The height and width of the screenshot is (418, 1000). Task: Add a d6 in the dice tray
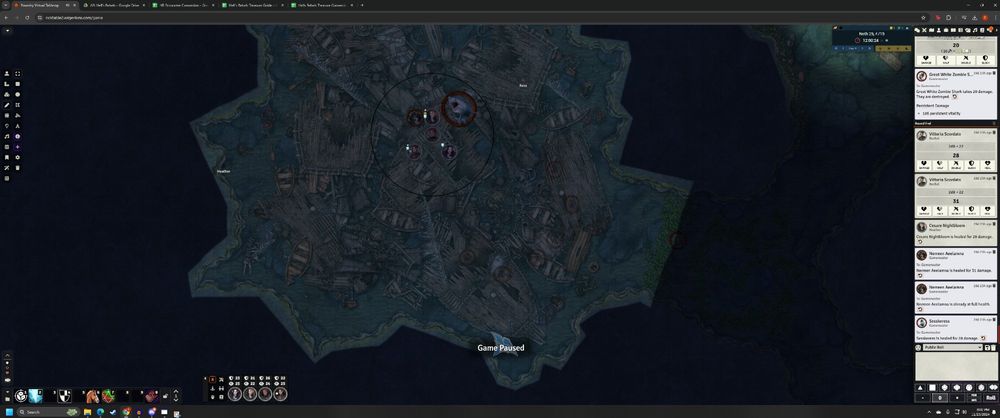point(932,388)
